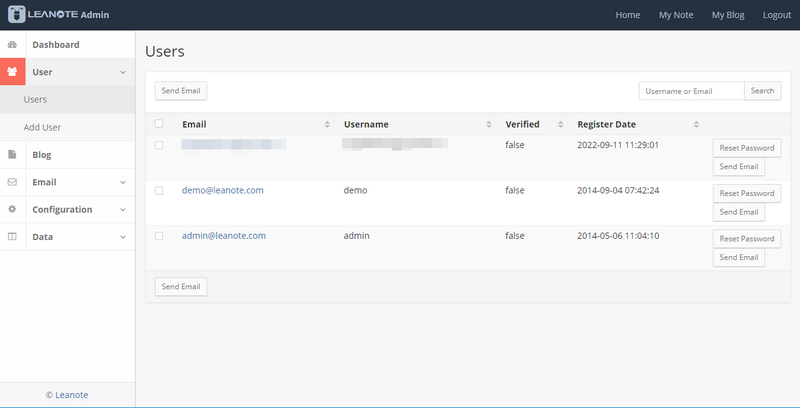The image size is (800, 408).
Task: Click the Users page heading
Action: (165, 52)
